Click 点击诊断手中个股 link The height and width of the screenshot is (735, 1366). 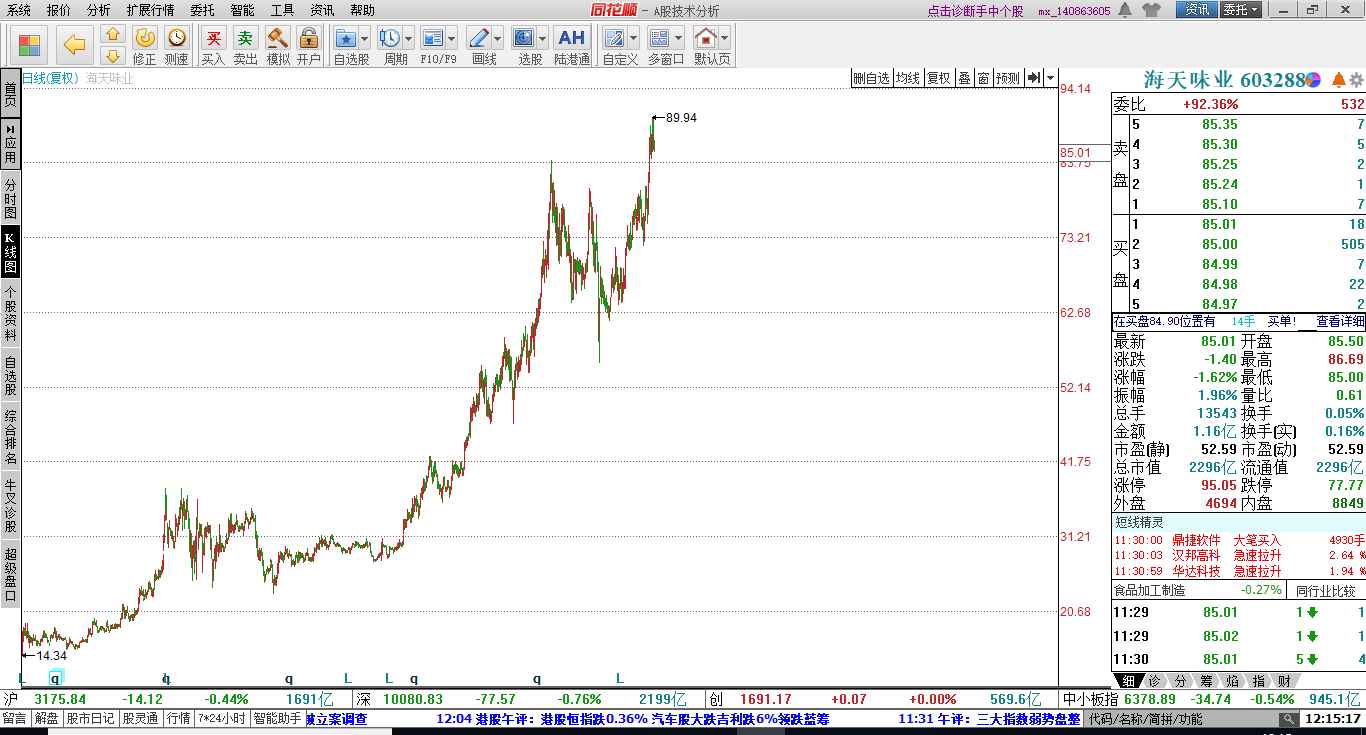tap(975, 11)
